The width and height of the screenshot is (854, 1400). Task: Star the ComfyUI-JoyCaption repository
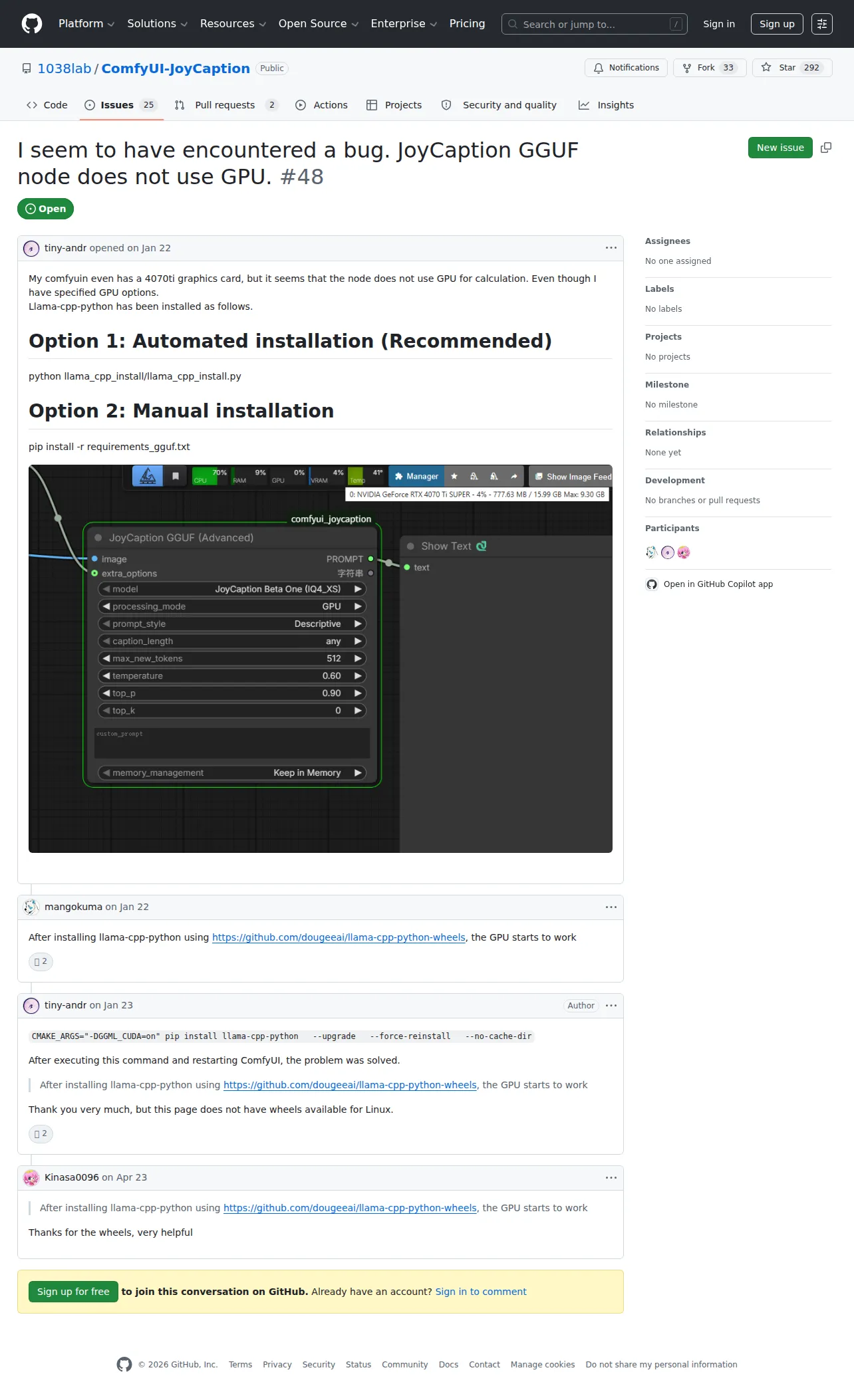point(792,68)
